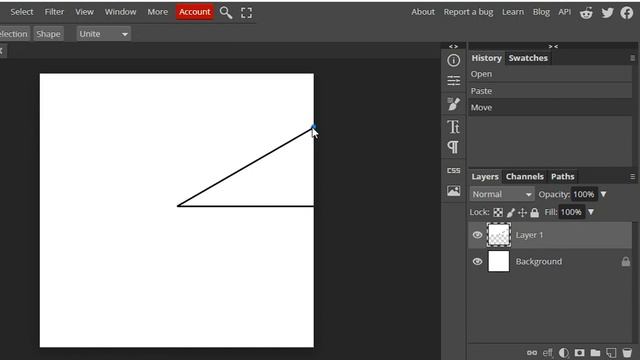Toggle lock image pixels brush icon
This screenshot has width=640, height=360.
(511, 212)
